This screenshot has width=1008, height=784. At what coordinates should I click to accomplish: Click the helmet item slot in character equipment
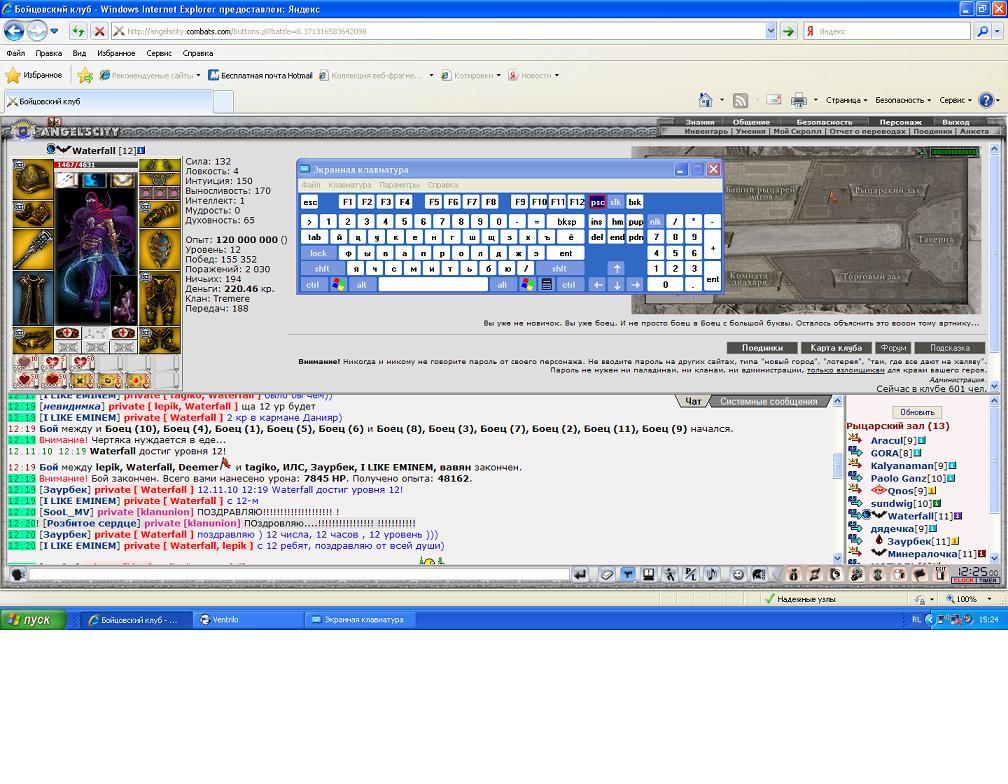click(32, 179)
